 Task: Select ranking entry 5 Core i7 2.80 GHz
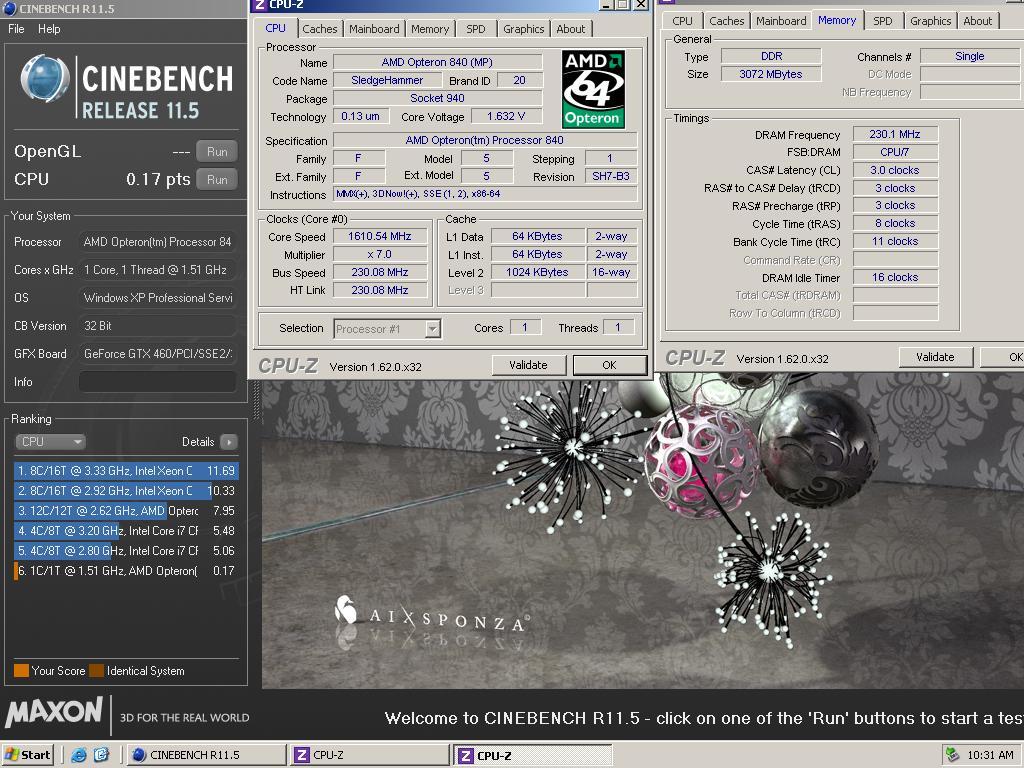(x=125, y=551)
